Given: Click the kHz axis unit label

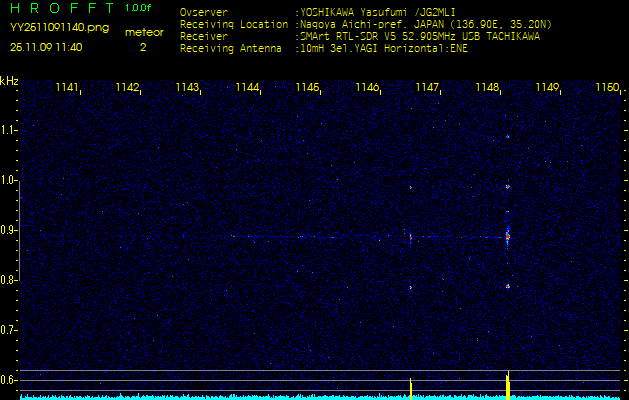Looking at the screenshot, I should pos(9,81).
